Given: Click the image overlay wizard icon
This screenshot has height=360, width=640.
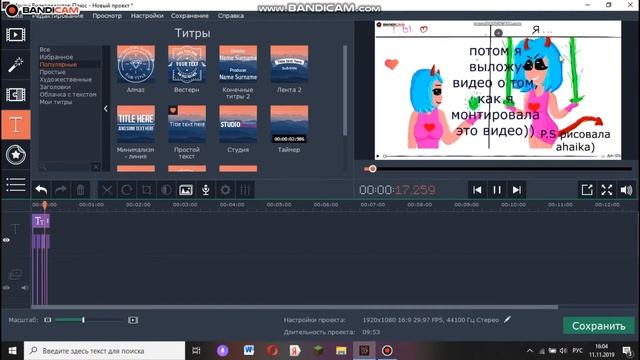Looking at the screenshot, I should pos(186,190).
